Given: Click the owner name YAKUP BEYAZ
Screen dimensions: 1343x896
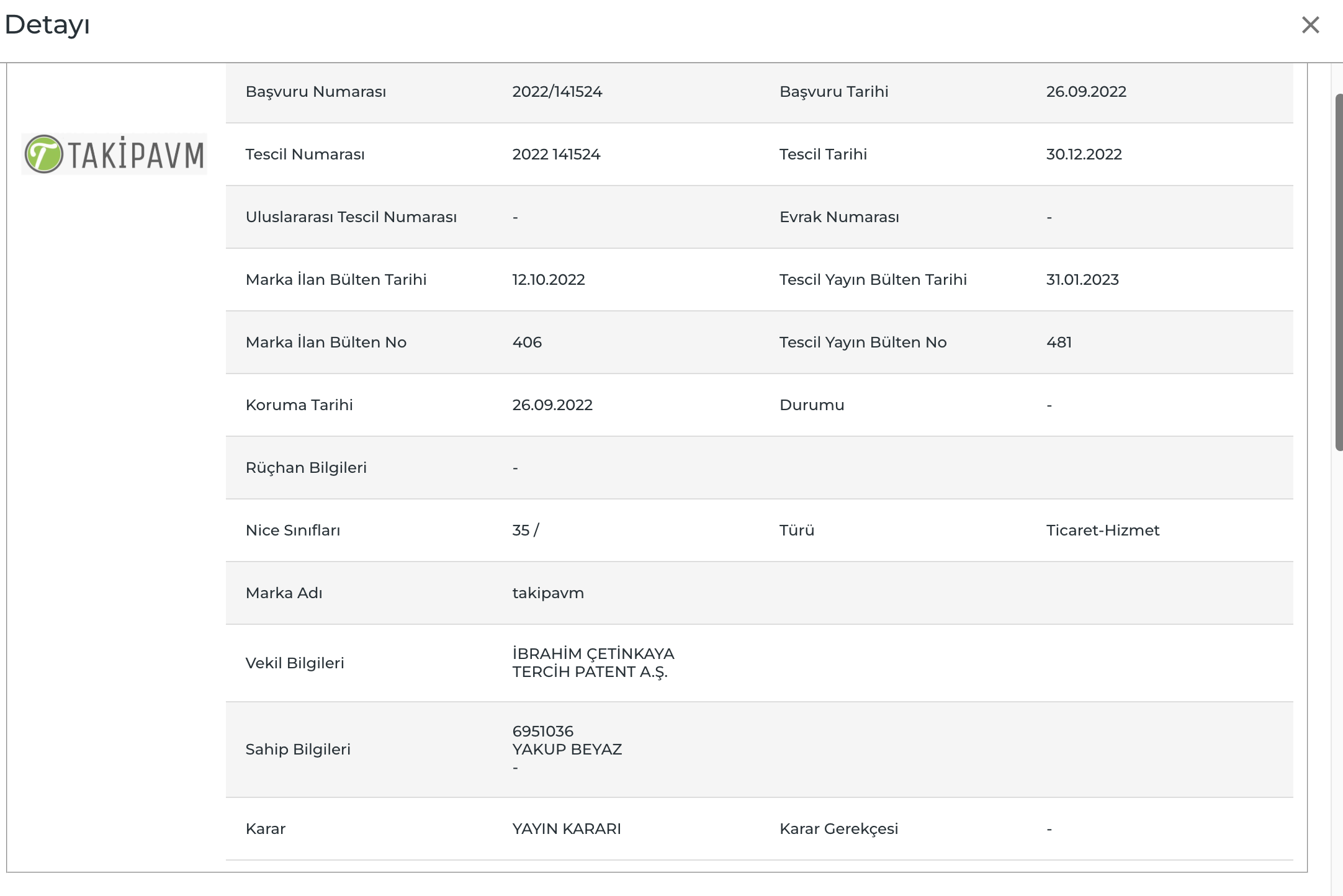Looking at the screenshot, I should [x=567, y=750].
